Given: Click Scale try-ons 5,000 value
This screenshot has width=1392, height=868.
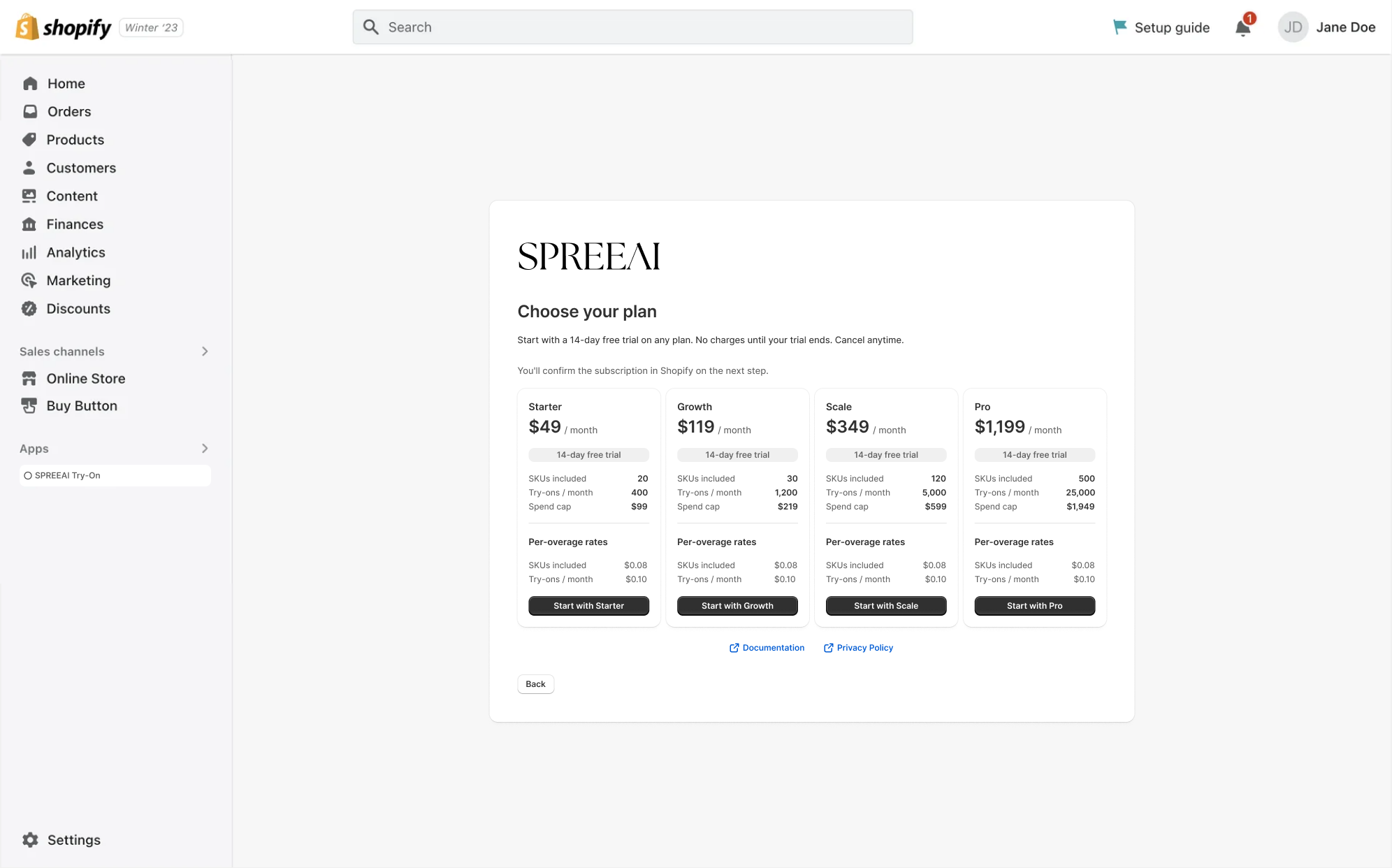Looking at the screenshot, I should 934,493.
